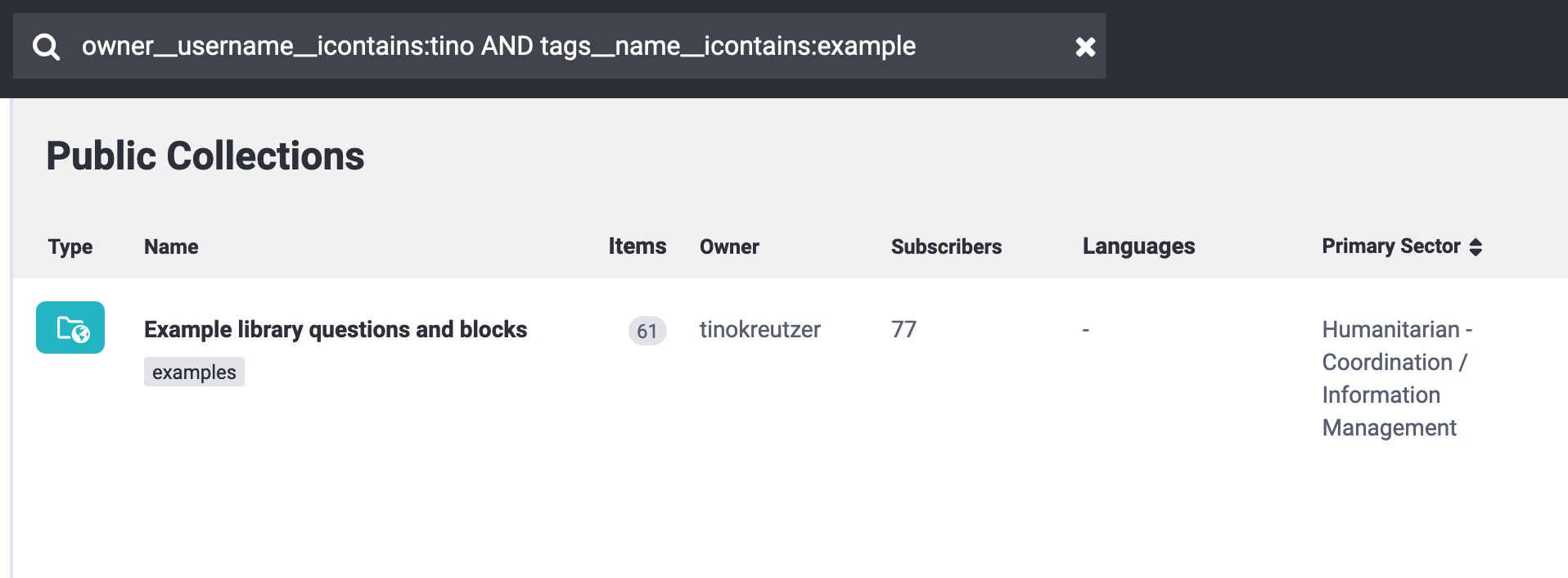This screenshot has width=1568, height=578.
Task: Click the Subscribers column header
Action: (946, 246)
